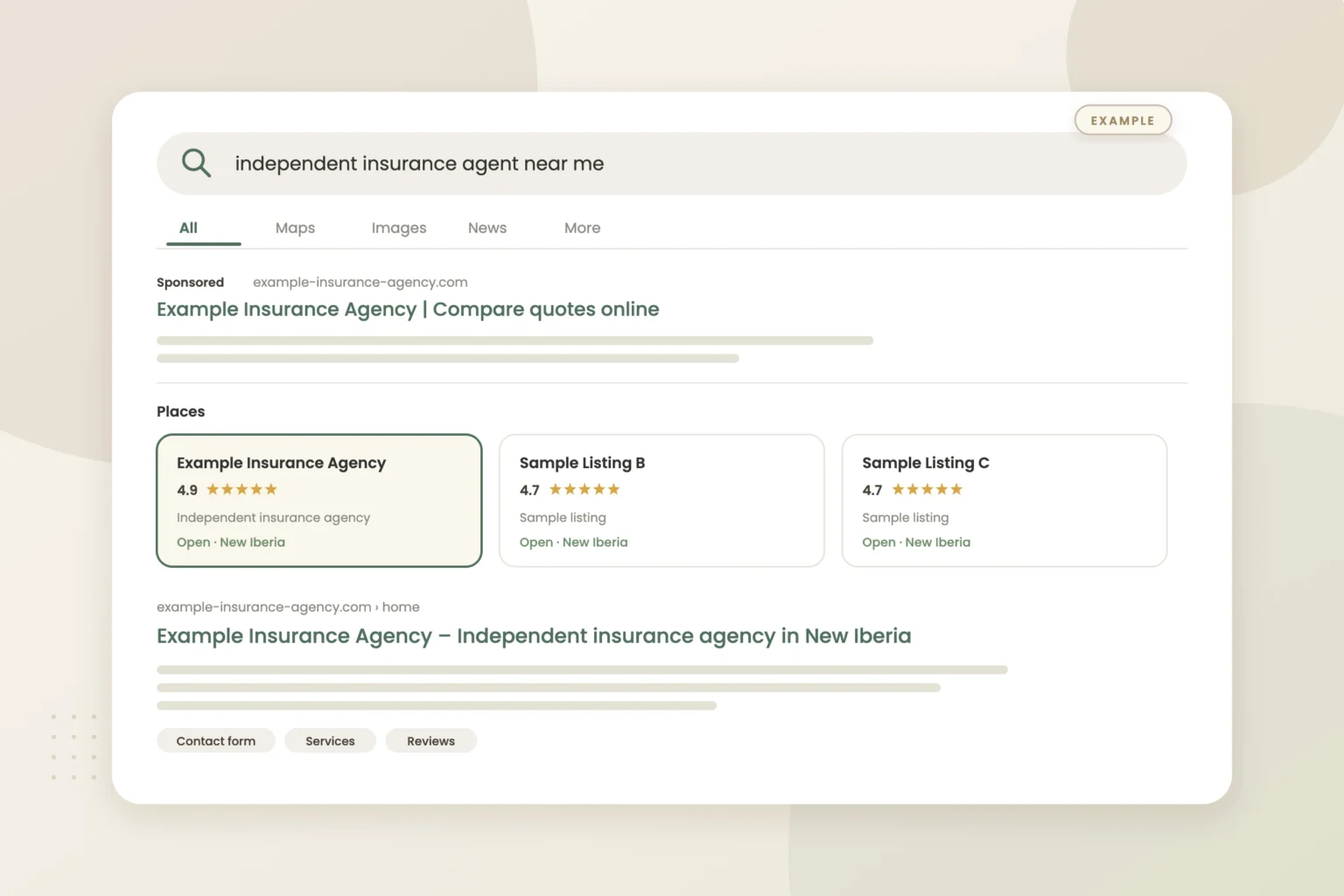Screen dimensions: 1344x896
Task: Click sponsored URL example-insurance-agency.com
Action: 360,282
